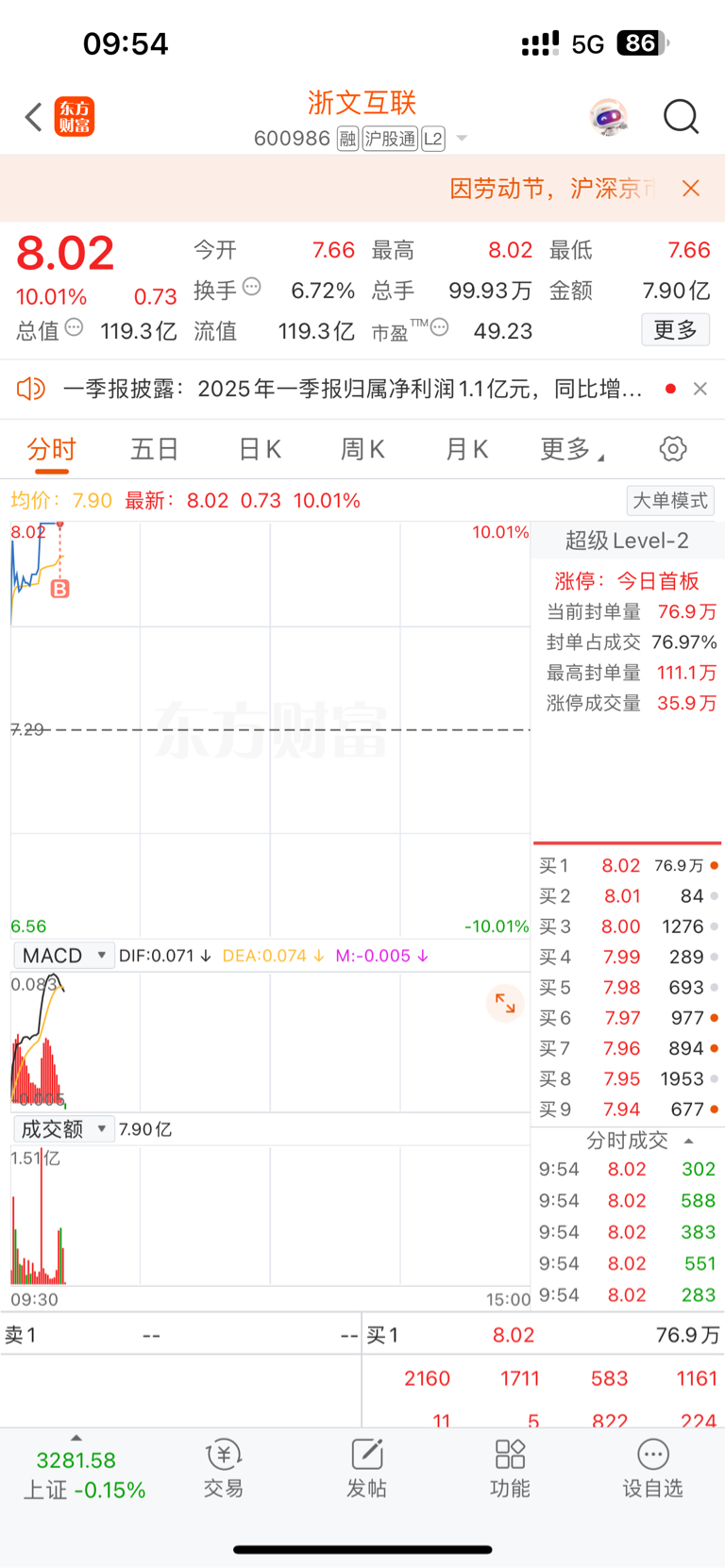Tap the 最高封单量 111.1万 row
This screenshot has height=1568, width=725.
pos(631,673)
